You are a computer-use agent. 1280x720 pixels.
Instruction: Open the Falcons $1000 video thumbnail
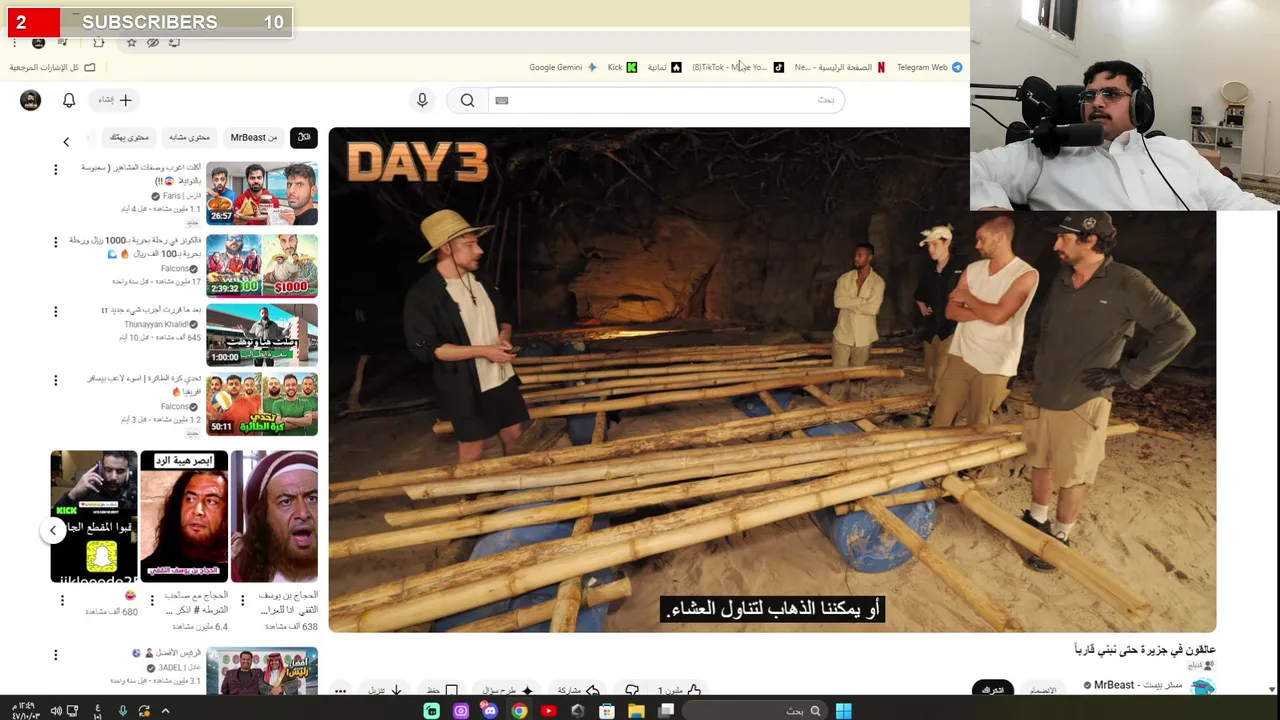click(262, 265)
